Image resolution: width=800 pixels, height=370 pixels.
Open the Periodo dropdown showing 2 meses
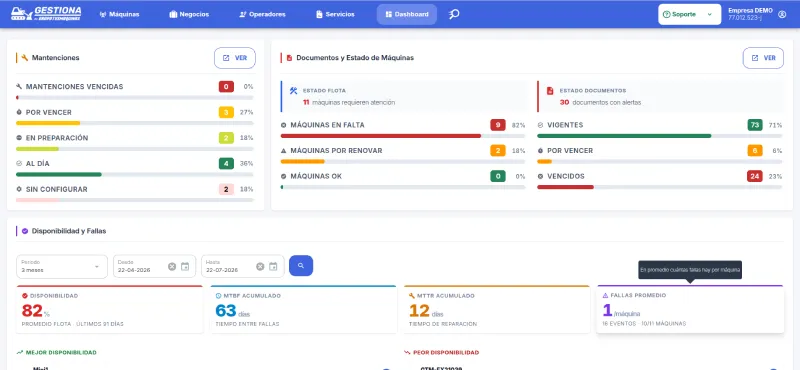pyautogui.click(x=62, y=266)
